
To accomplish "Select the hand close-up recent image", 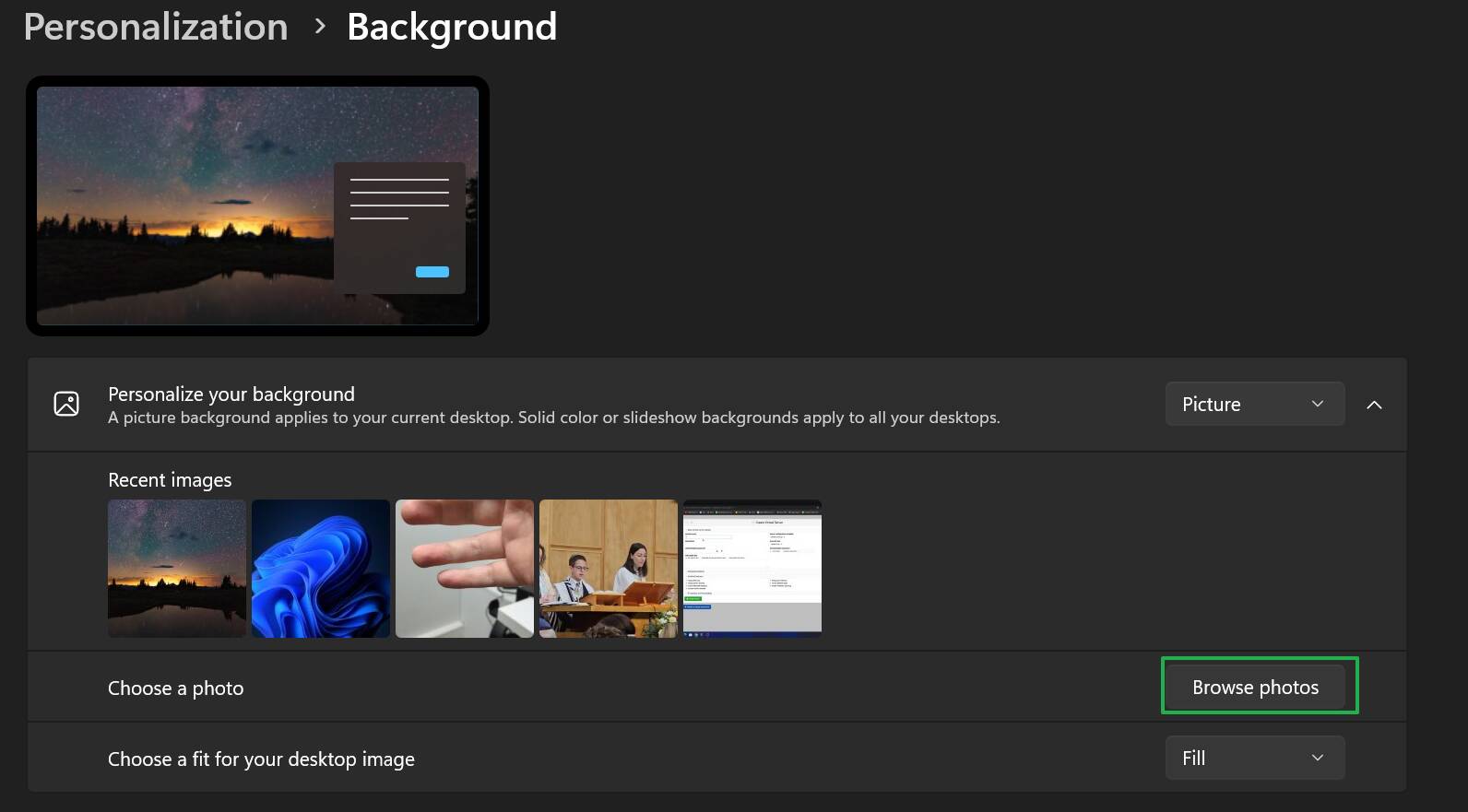I will [x=465, y=569].
